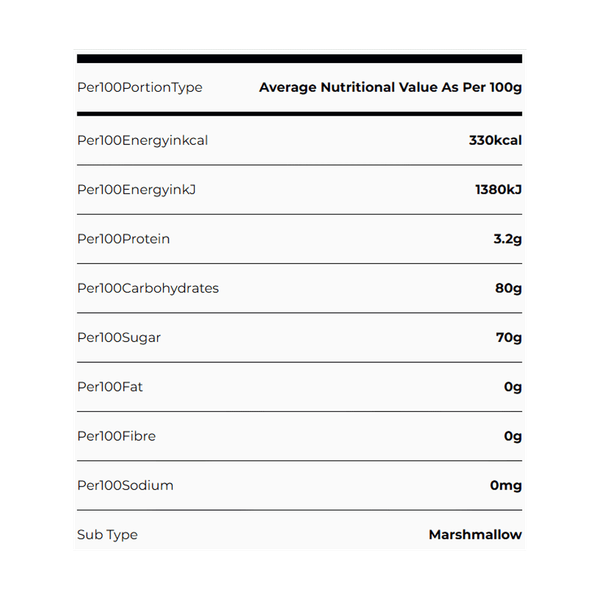Click the Sub Type row label

pyautogui.click(x=107, y=534)
